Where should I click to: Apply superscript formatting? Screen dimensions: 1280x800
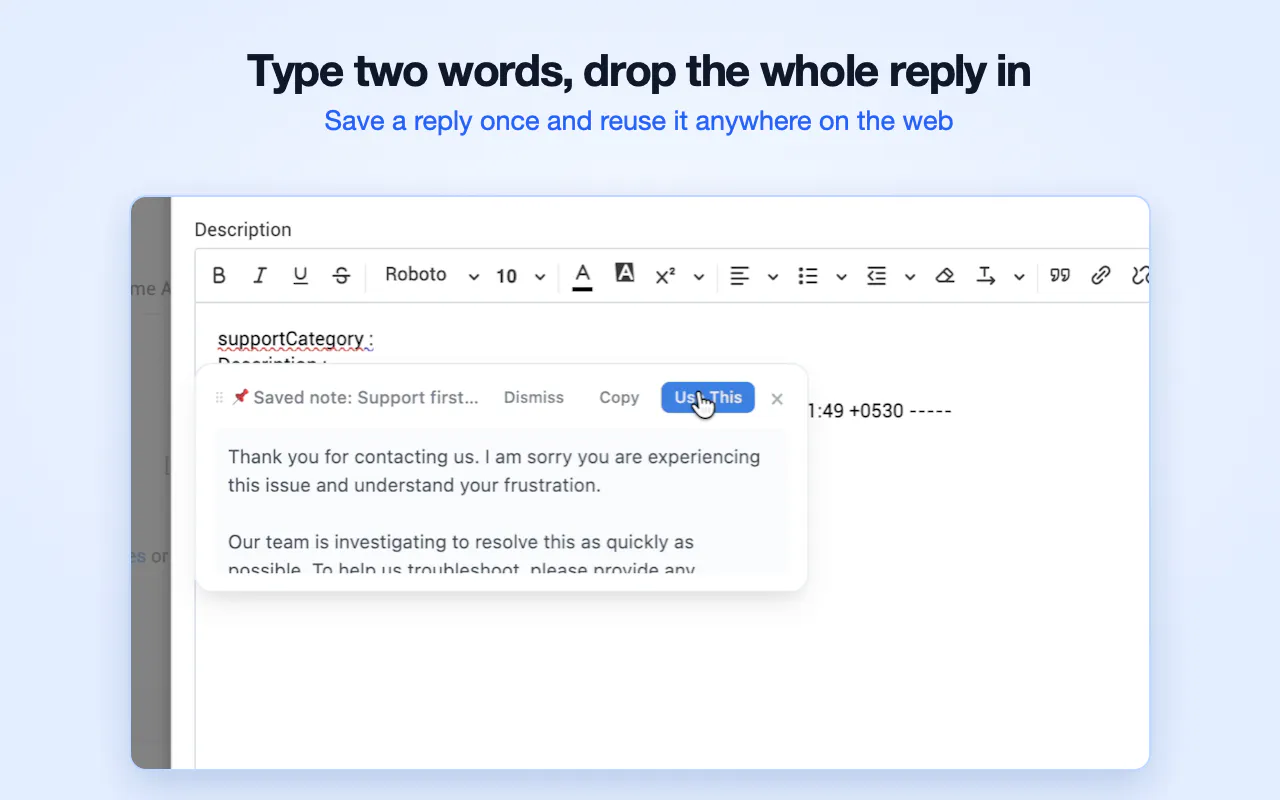point(665,276)
